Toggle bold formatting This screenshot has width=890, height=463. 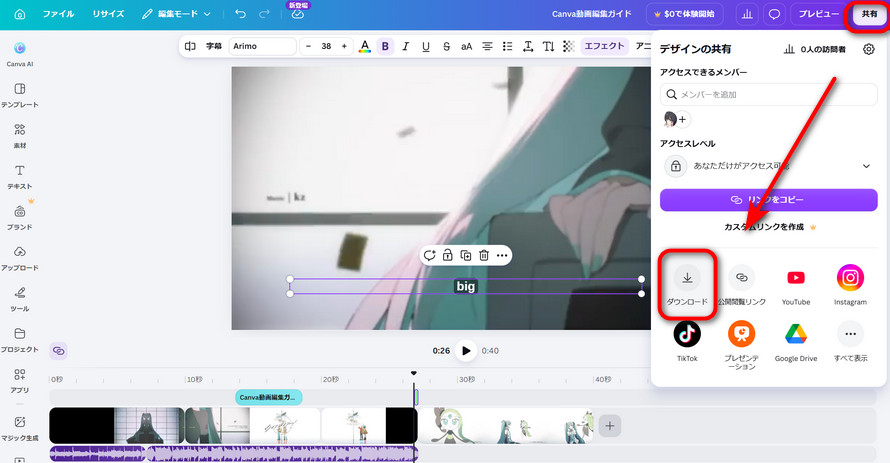385,46
